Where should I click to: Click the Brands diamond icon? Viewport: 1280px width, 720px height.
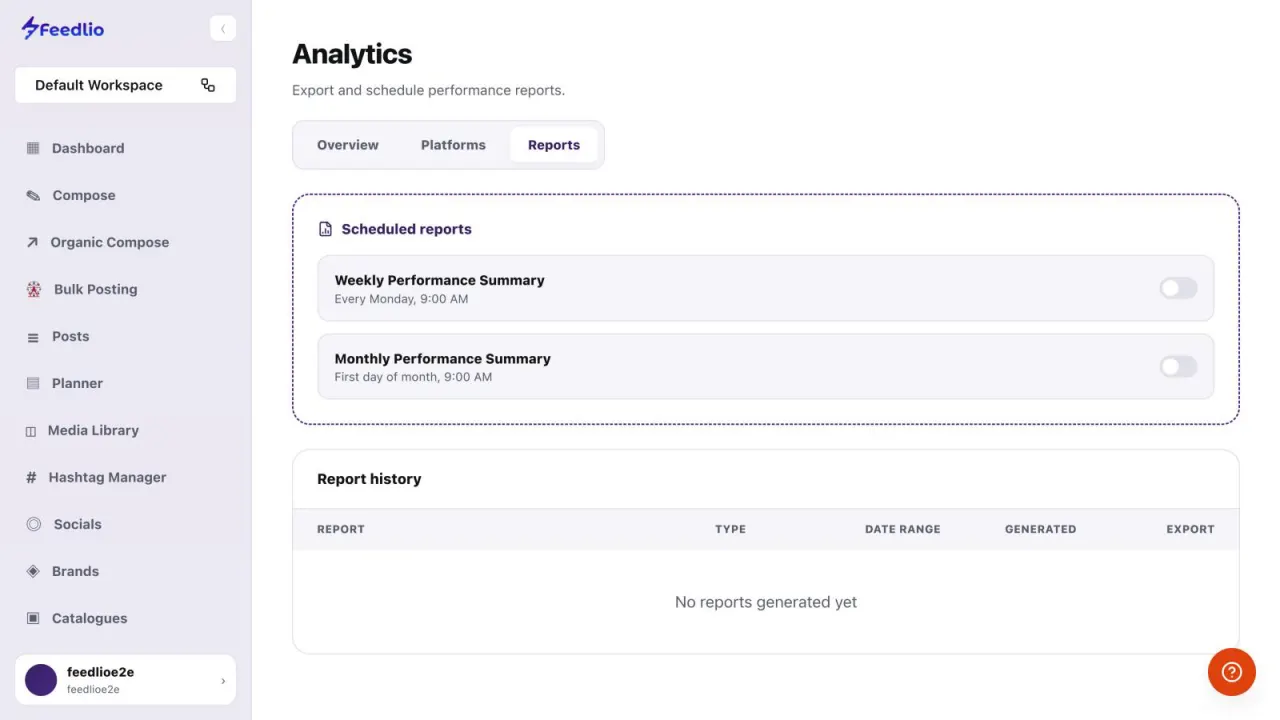[x=33, y=571]
